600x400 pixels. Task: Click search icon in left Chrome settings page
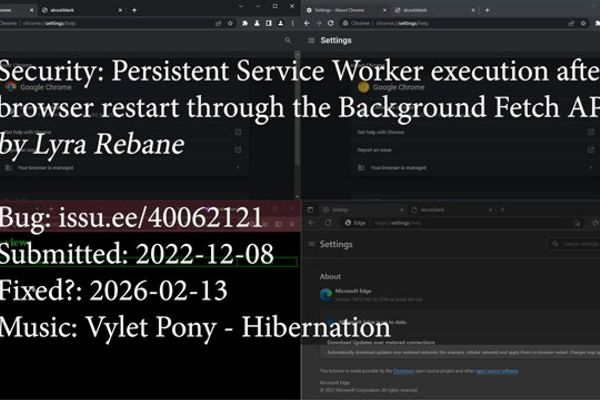pos(288,40)
